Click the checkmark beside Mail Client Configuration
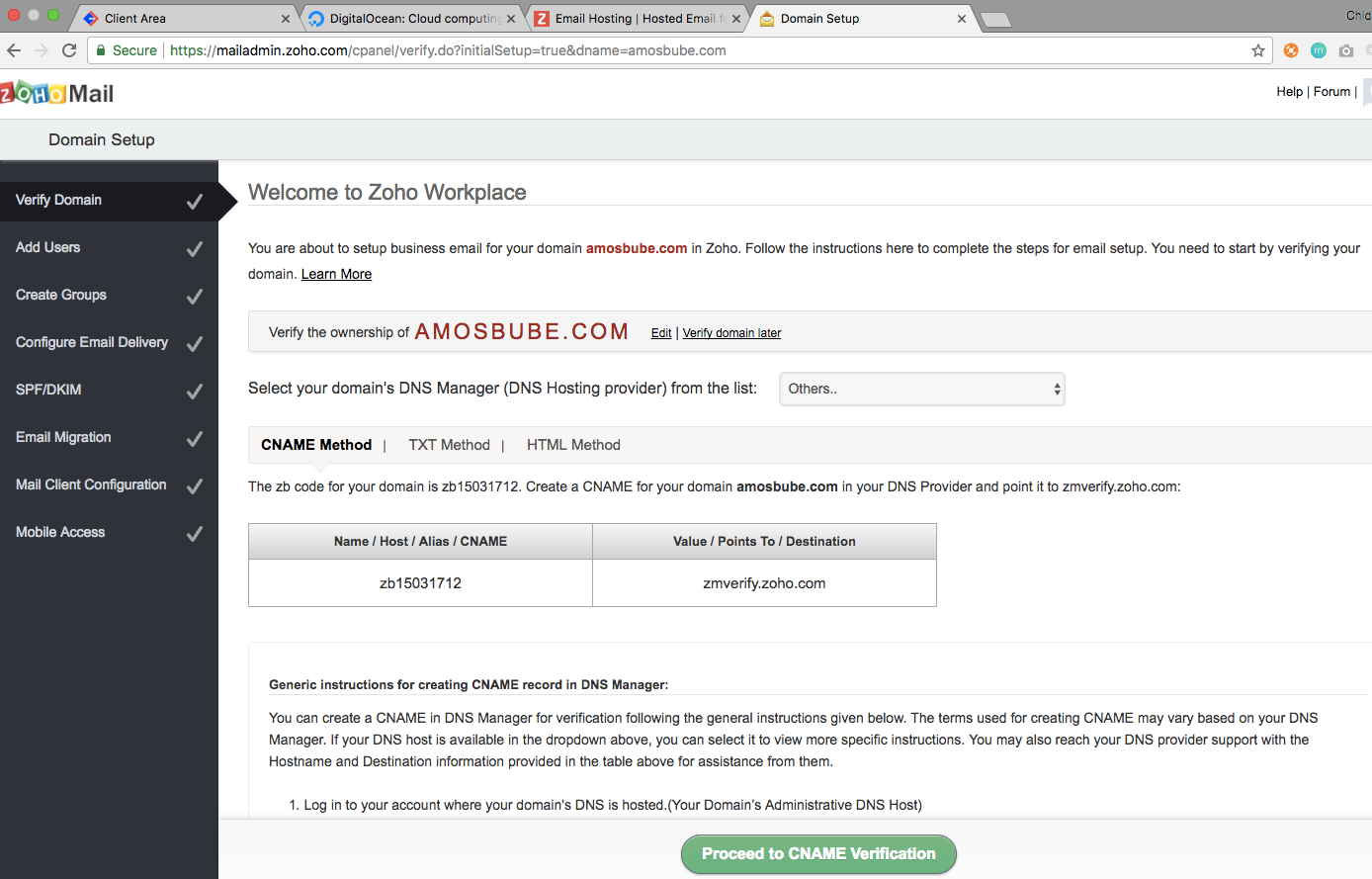 pyautogui.click(x=195, y=486)
